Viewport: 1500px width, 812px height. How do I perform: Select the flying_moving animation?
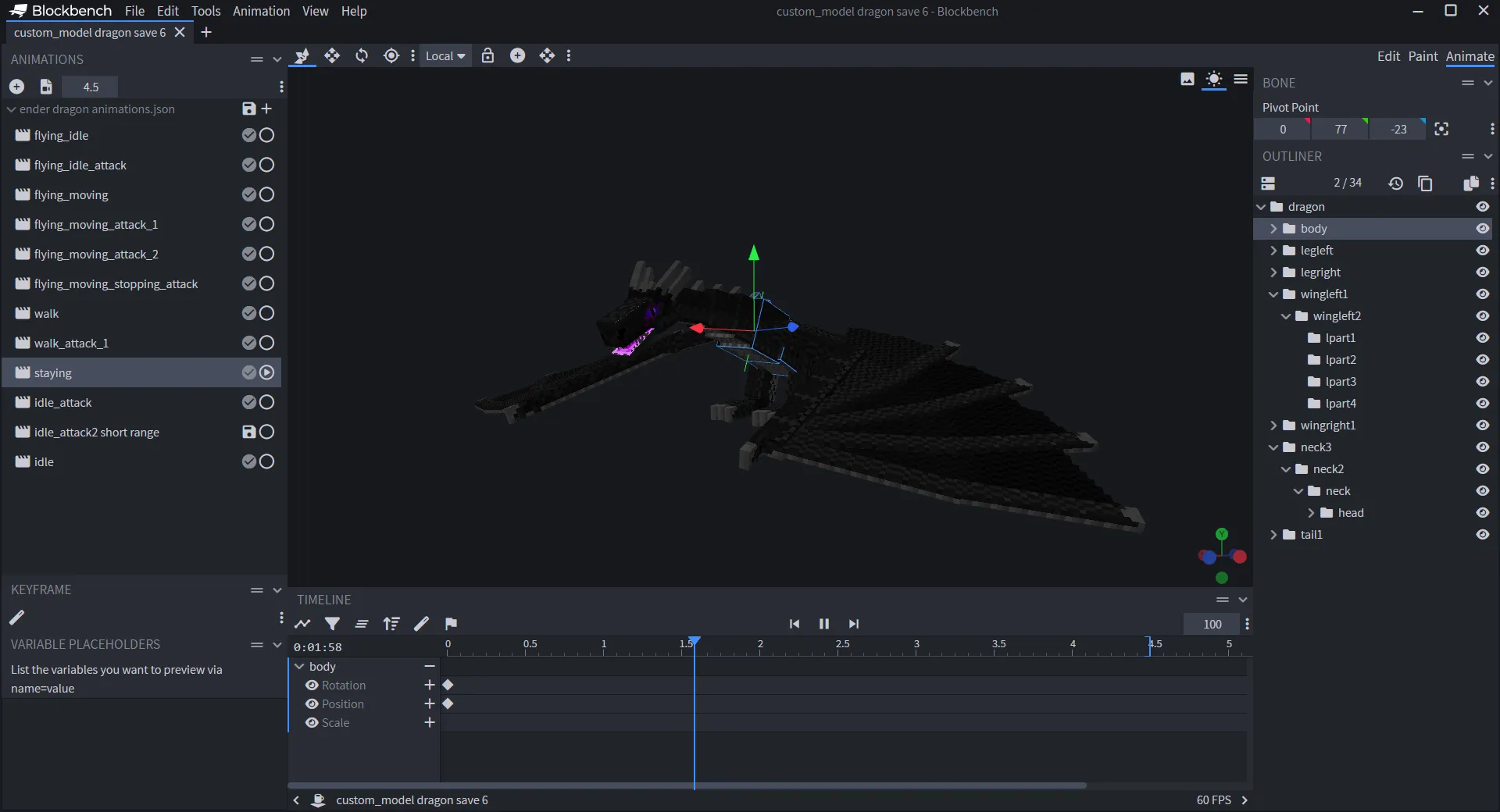[141, 194]
